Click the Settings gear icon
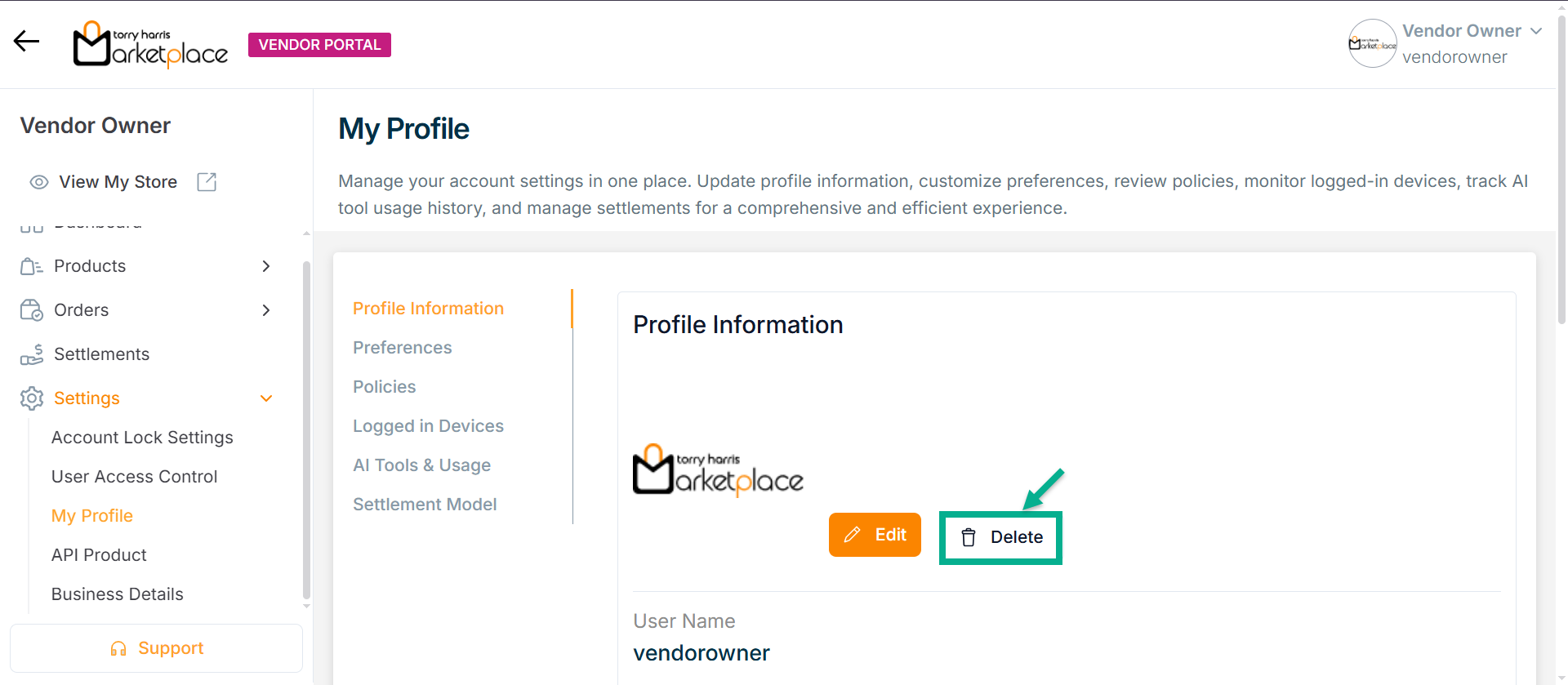The width and height of the screenshot is (1568, 685). pyautogui.click(x=31, y=398)
